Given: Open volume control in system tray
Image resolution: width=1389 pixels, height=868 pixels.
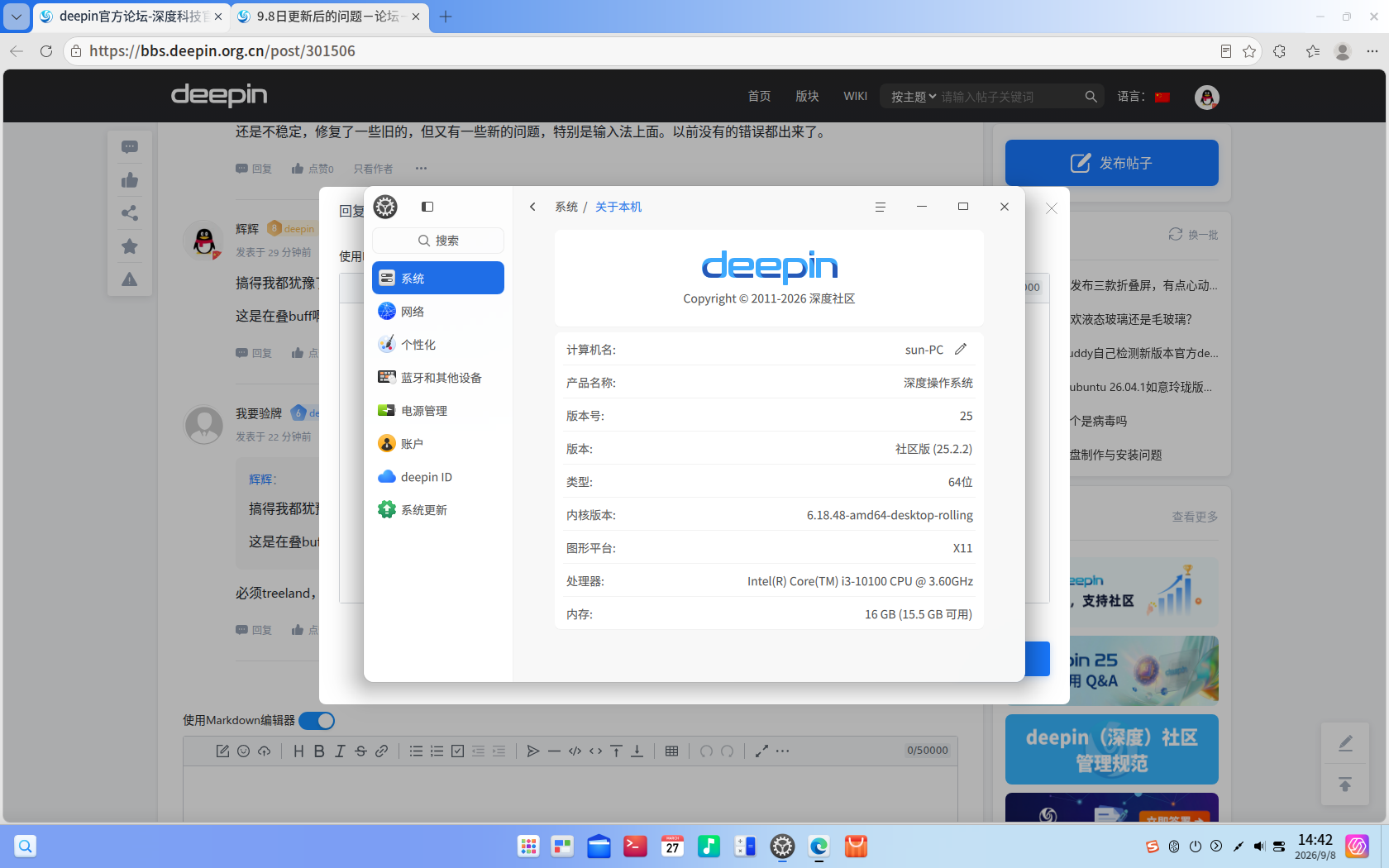Looking at the screenshot, I should click(x=1258, y=847).
